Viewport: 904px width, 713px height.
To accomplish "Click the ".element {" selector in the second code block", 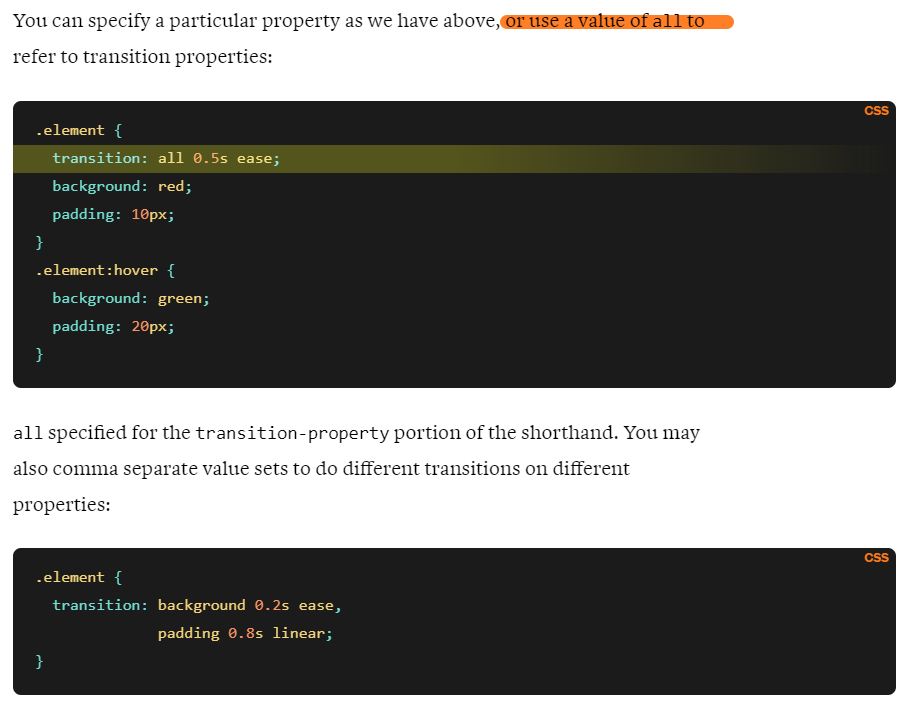I will tap(78, 577).
